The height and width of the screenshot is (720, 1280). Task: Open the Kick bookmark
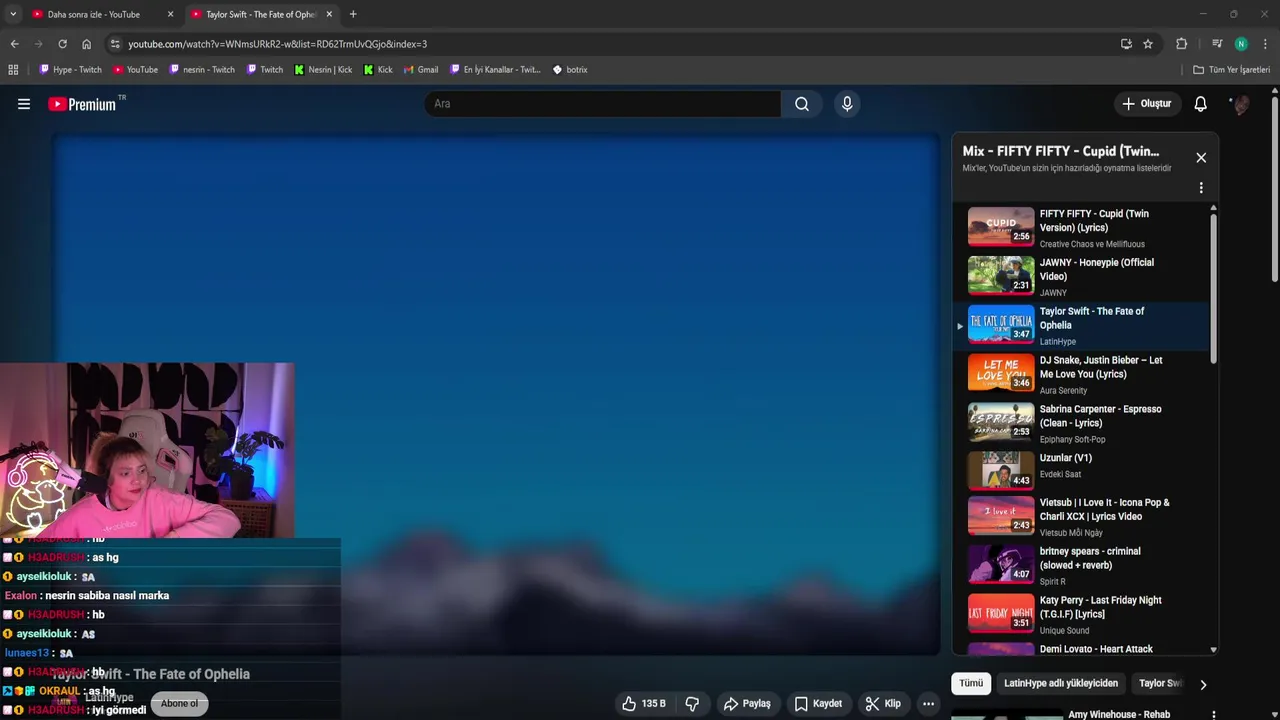378,70
